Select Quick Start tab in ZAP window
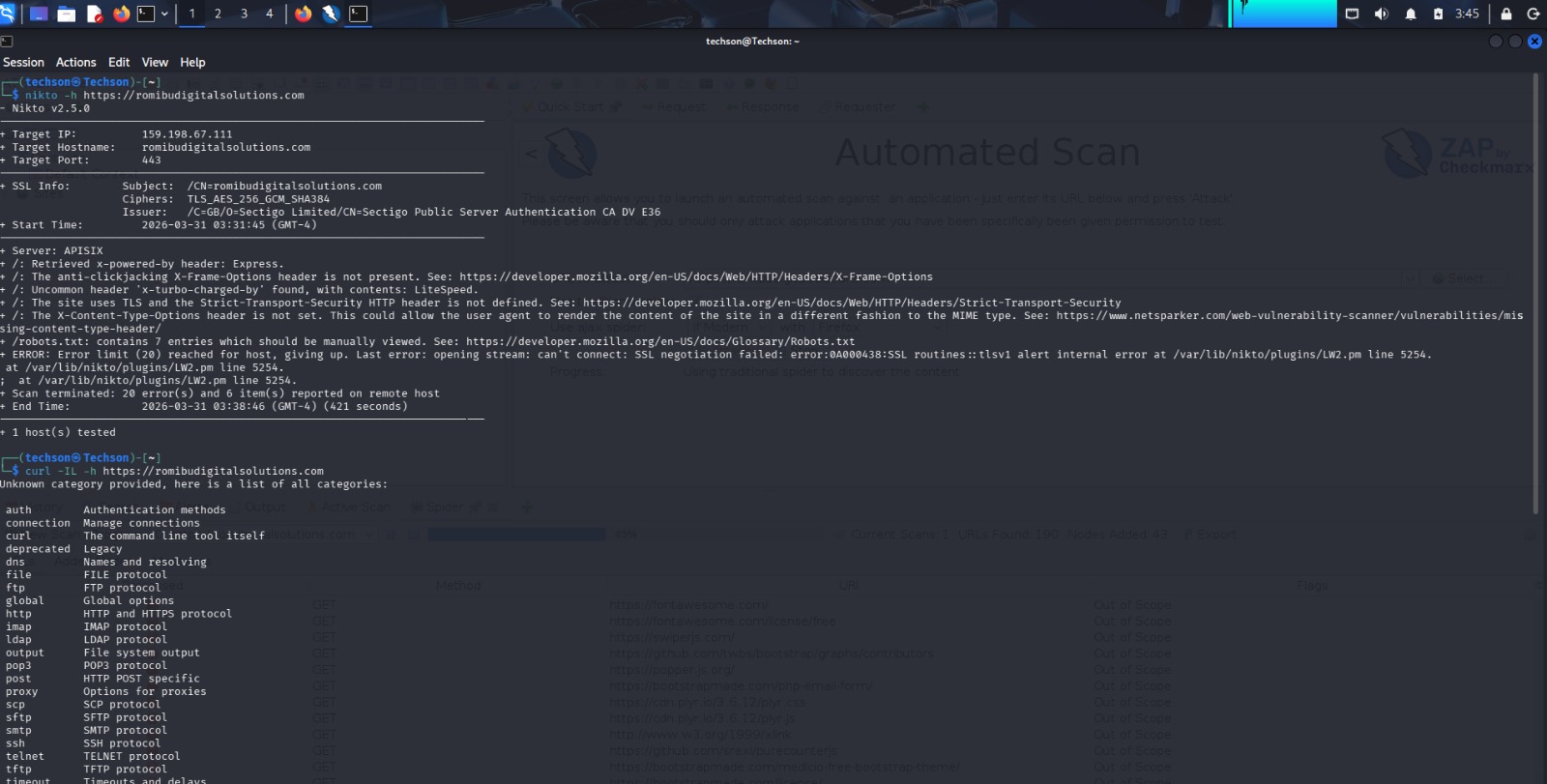The image size is (1547, 784). [570, 106]
